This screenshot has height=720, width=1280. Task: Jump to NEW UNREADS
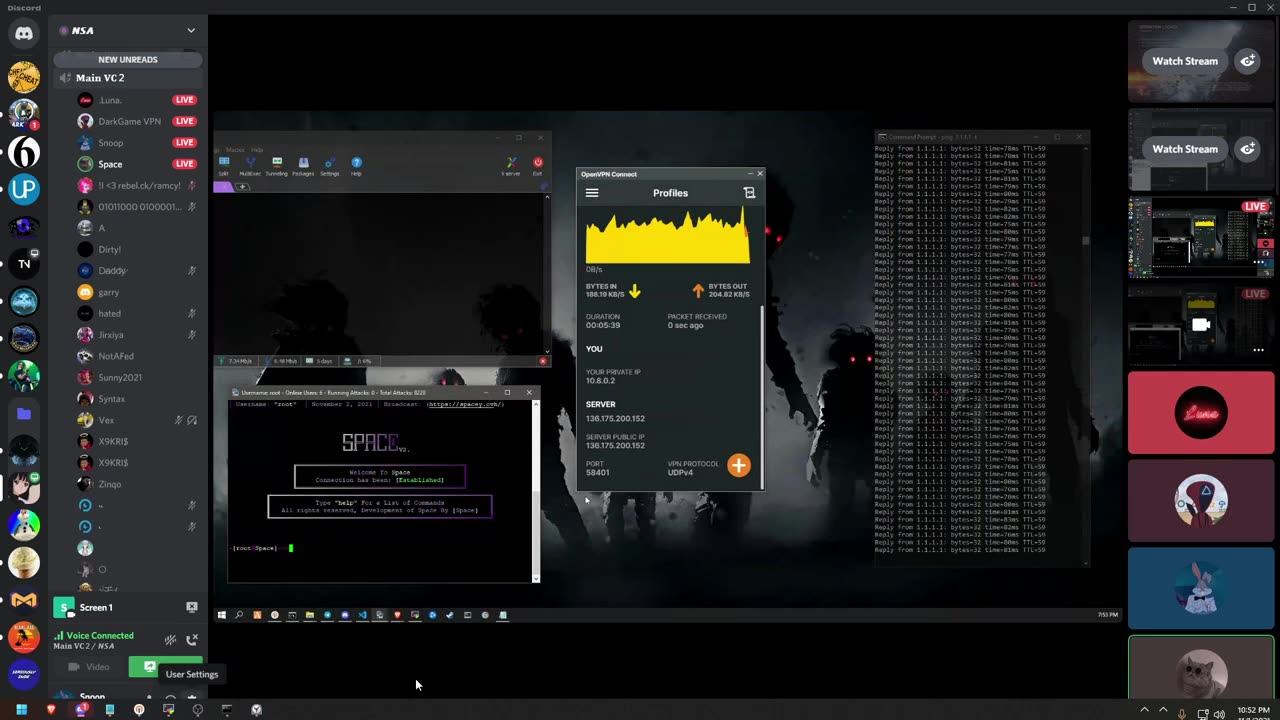pyautogui.click(x=128, y=59)
